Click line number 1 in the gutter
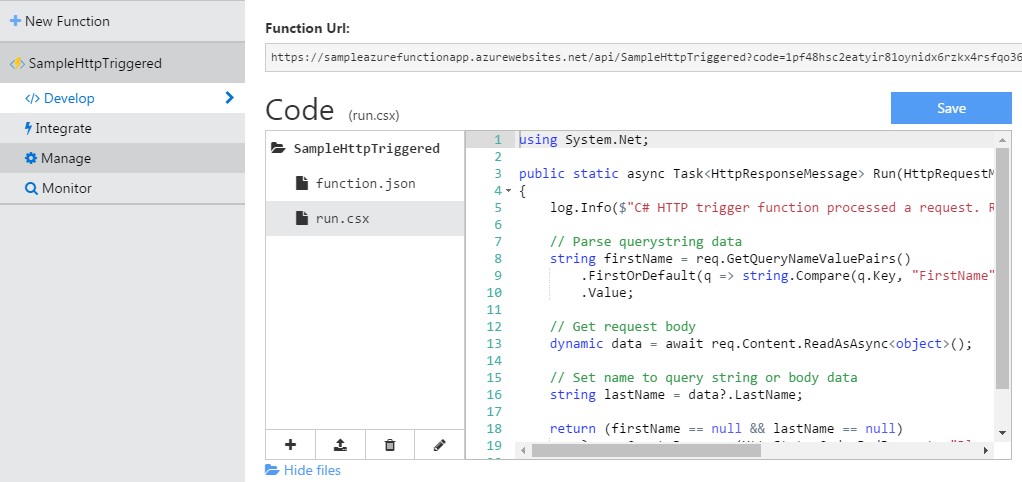Image resolution: width=1022 pixels, height=482 pixels. [499, 139]
